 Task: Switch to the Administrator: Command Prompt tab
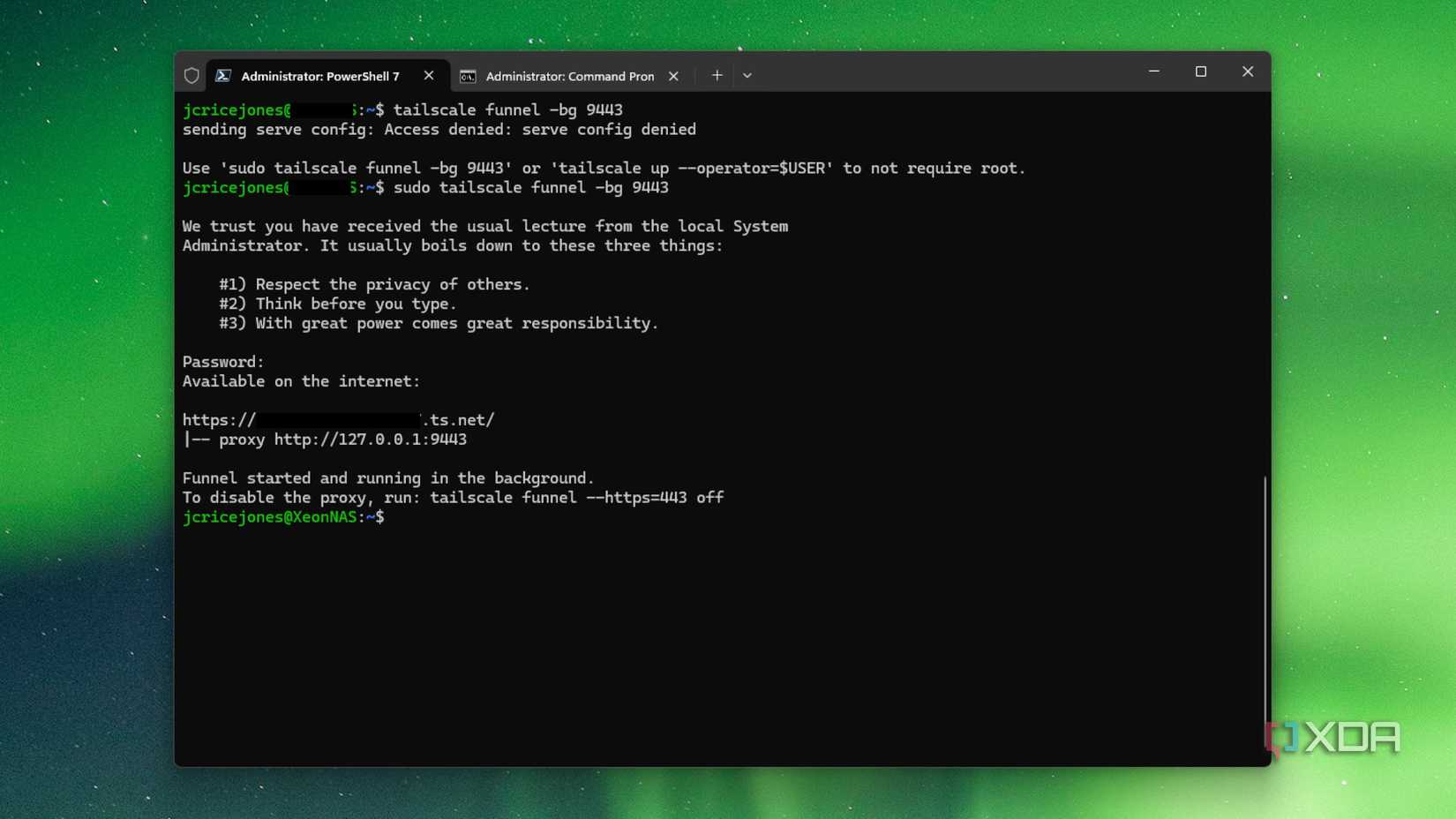pyautogui.click(x=569, y=76)
